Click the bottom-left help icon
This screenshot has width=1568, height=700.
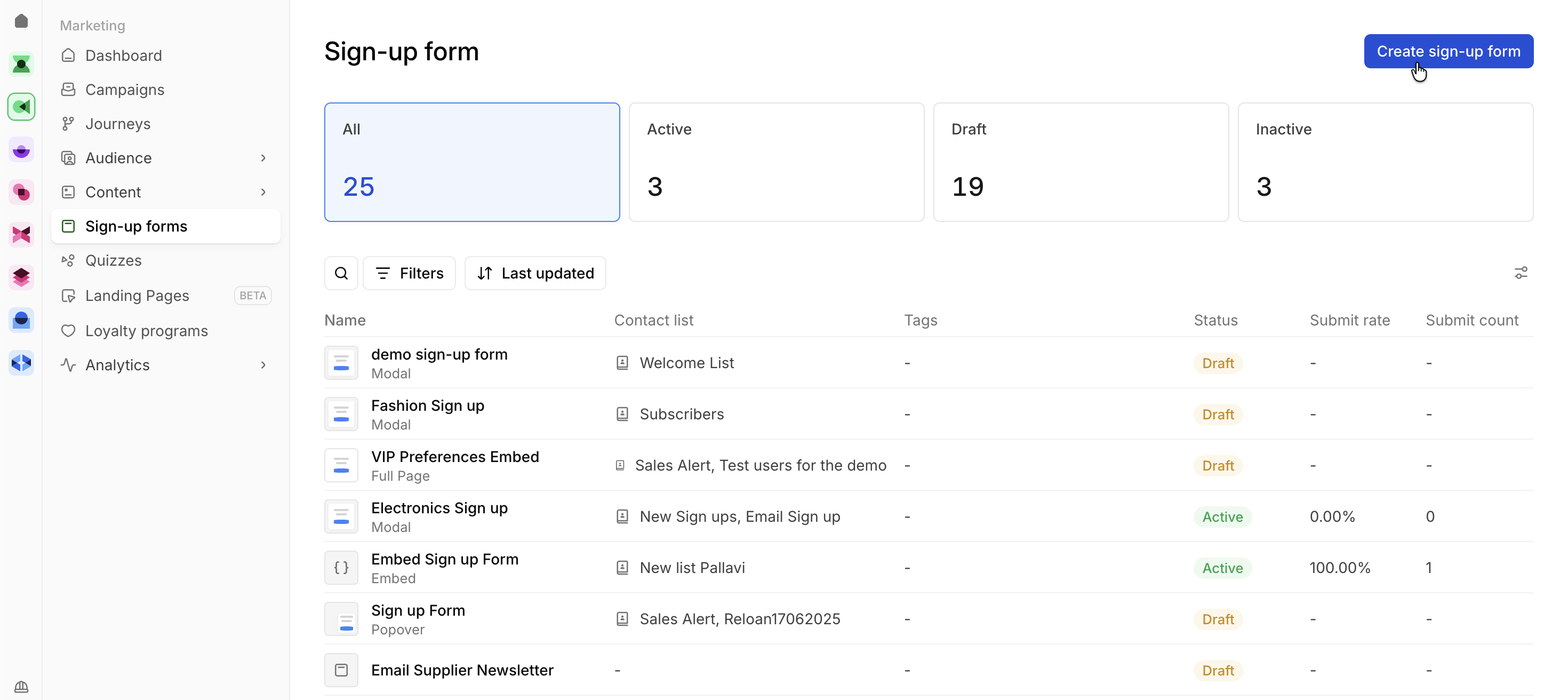tap(21, 687)
